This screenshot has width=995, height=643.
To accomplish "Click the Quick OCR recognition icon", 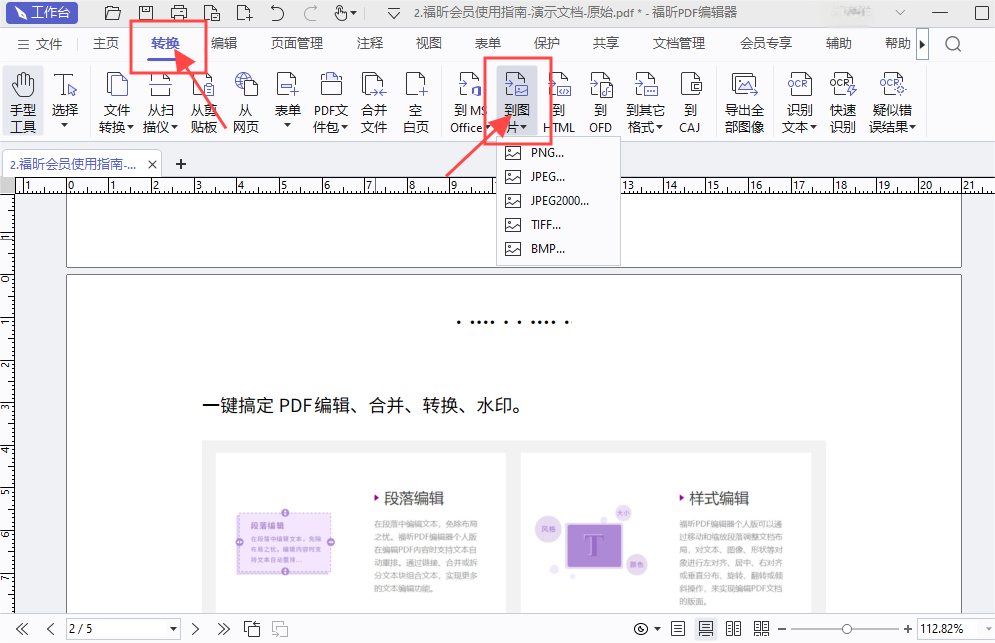I will pyautogui.click(x=842, y=101).
